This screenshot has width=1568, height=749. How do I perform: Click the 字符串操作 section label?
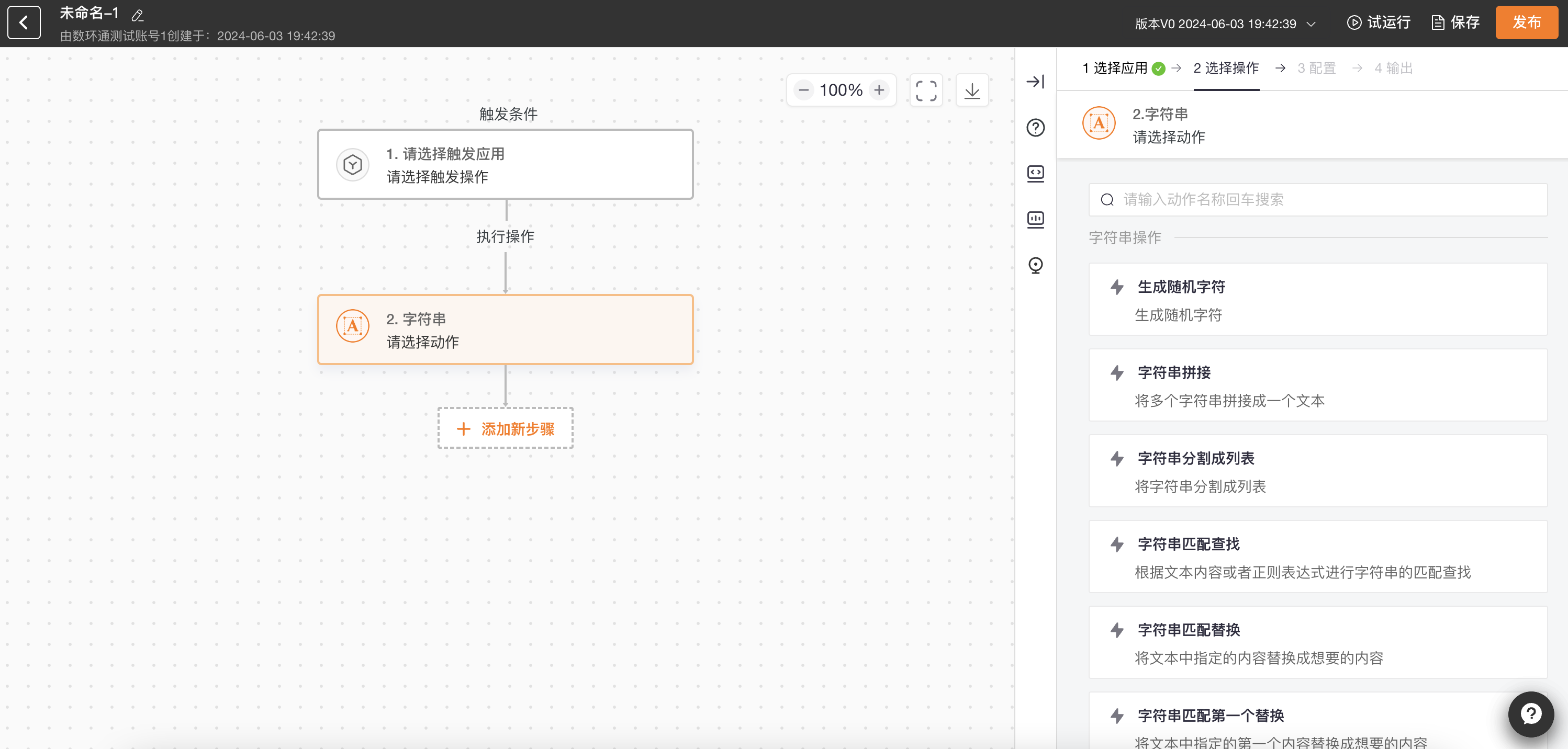pyautogui.click(x=1124, y=237)
